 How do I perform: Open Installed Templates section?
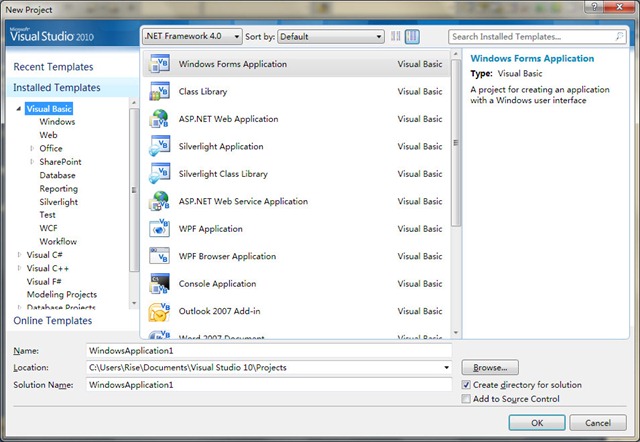click(57, 87)
